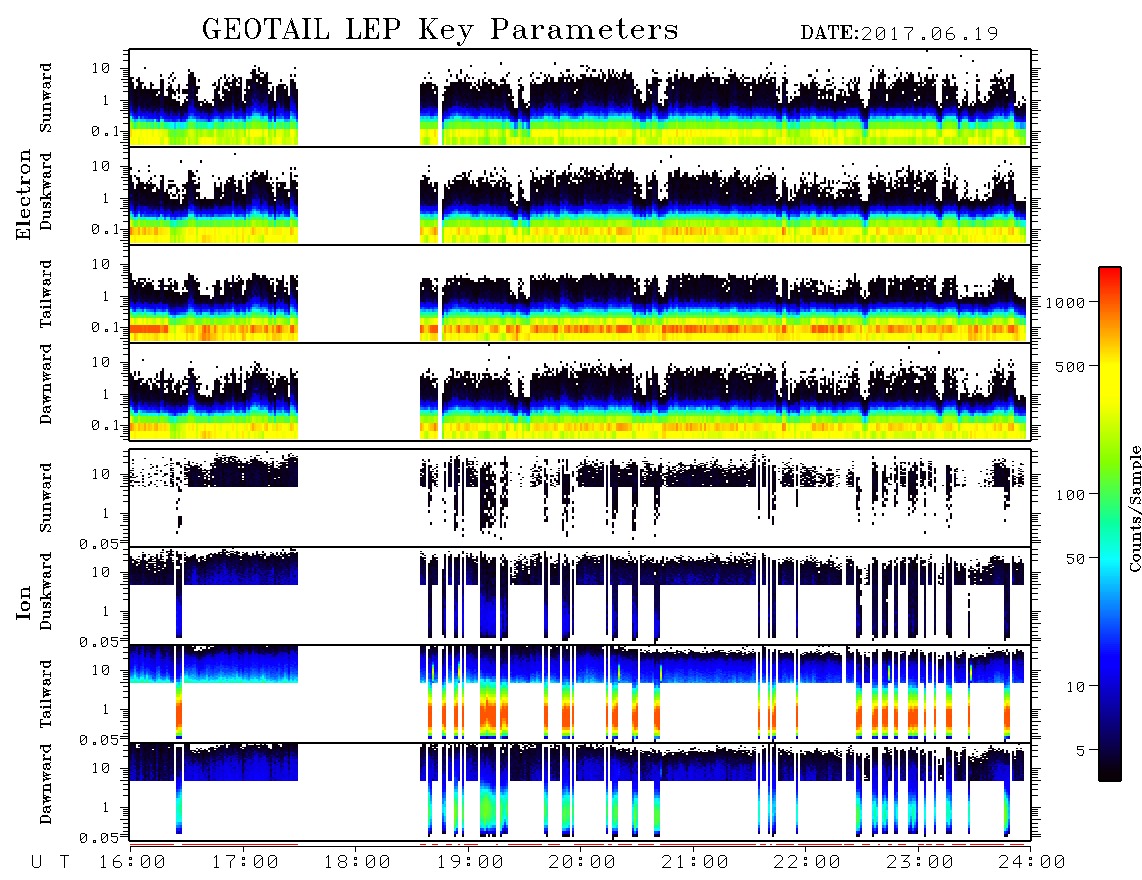Screen dimensions: 1142x880
Task: Click the "19:00" time tick label
Action: (x=470, y=863)
